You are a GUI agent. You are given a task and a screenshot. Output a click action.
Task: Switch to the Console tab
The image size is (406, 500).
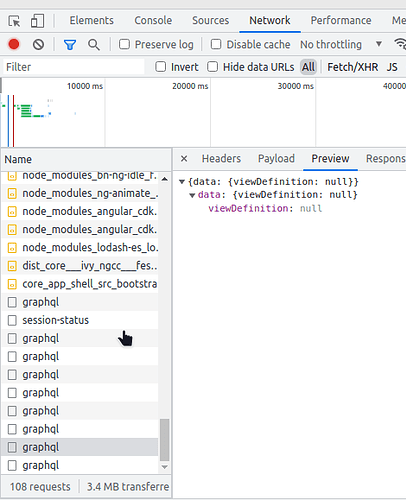153,21
